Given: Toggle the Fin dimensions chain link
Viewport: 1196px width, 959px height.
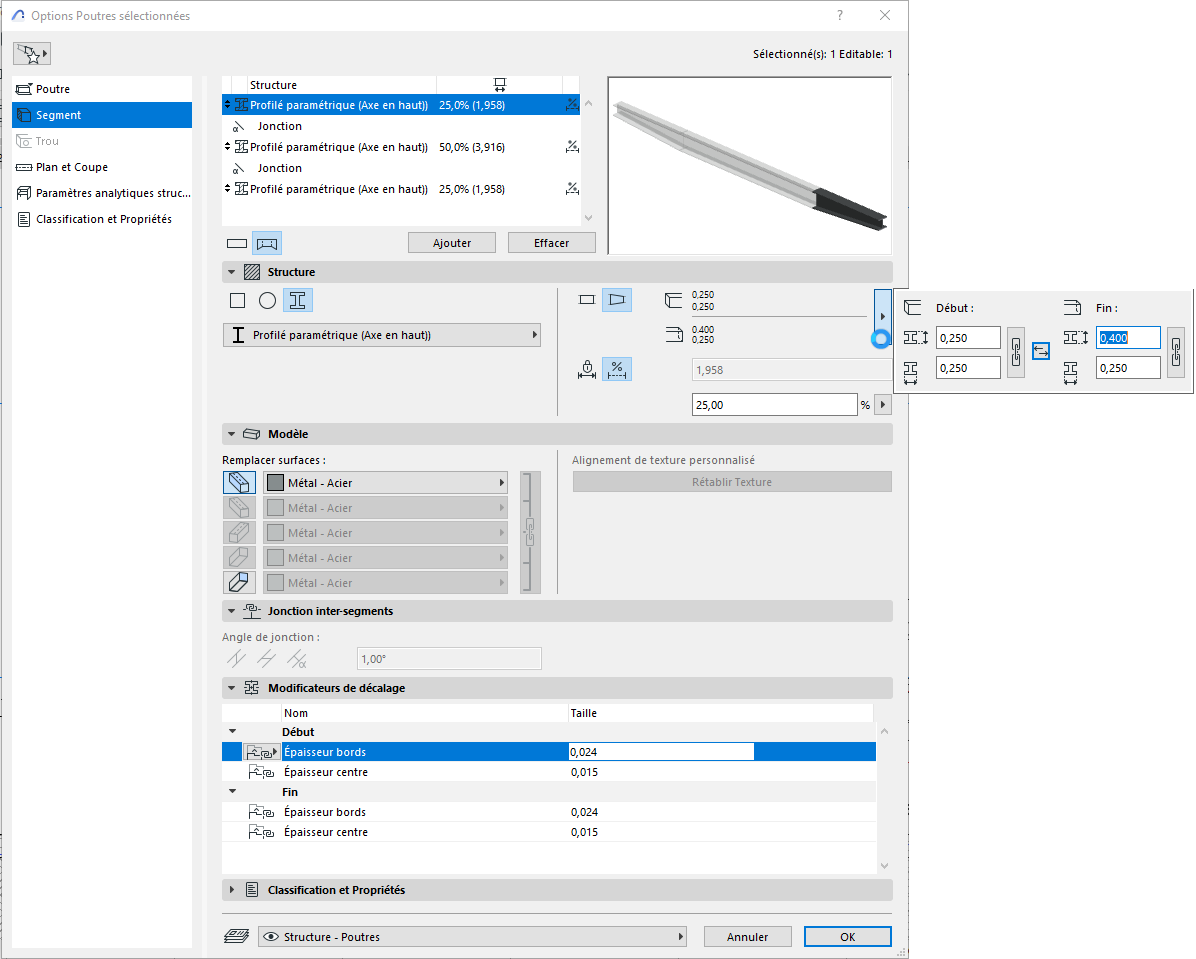Looking at the screenshot, I should pyautogui.click(x=1176, y=352).
